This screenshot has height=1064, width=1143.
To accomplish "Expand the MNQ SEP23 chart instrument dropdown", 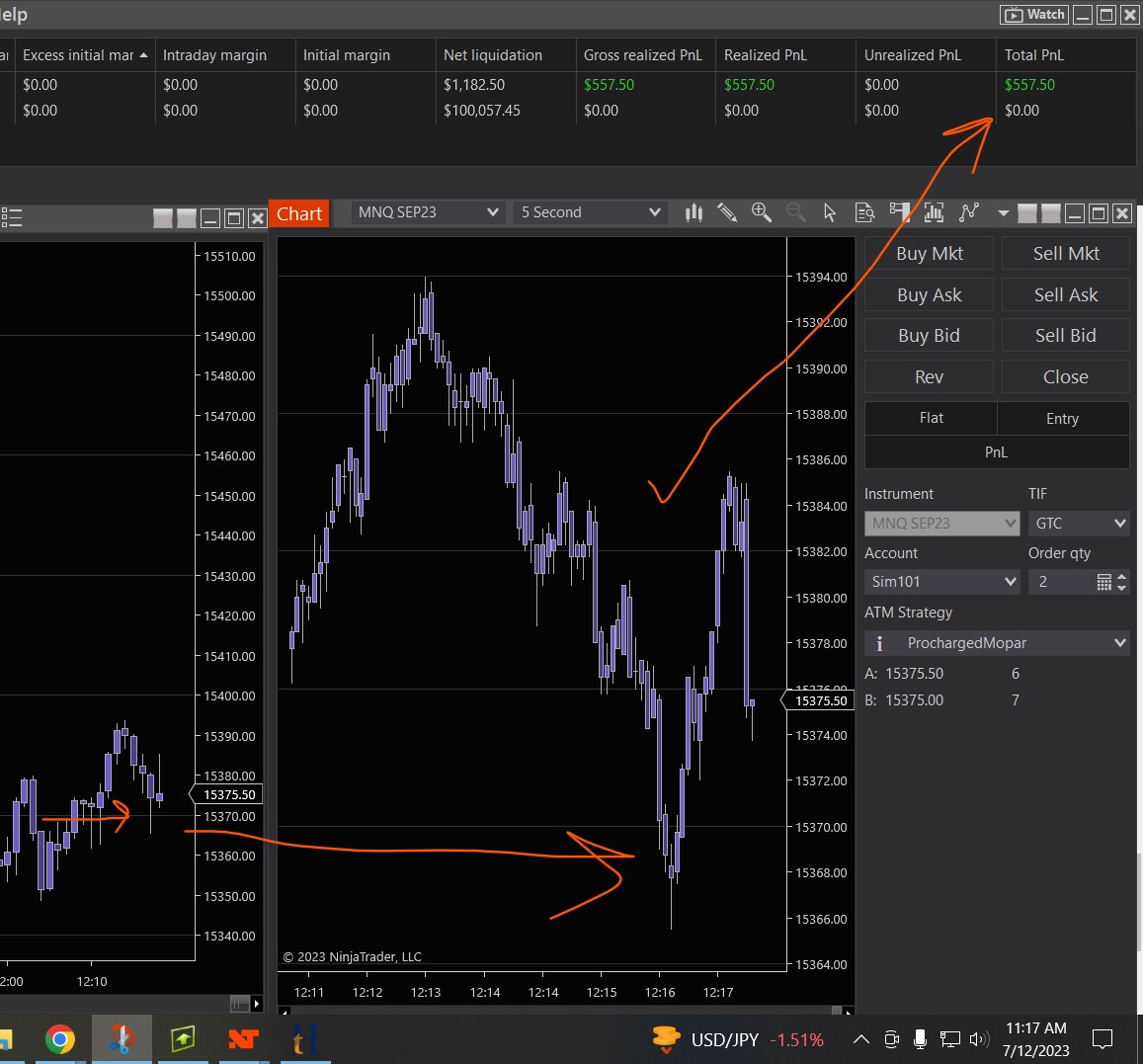I will click(x=428, y=212).
